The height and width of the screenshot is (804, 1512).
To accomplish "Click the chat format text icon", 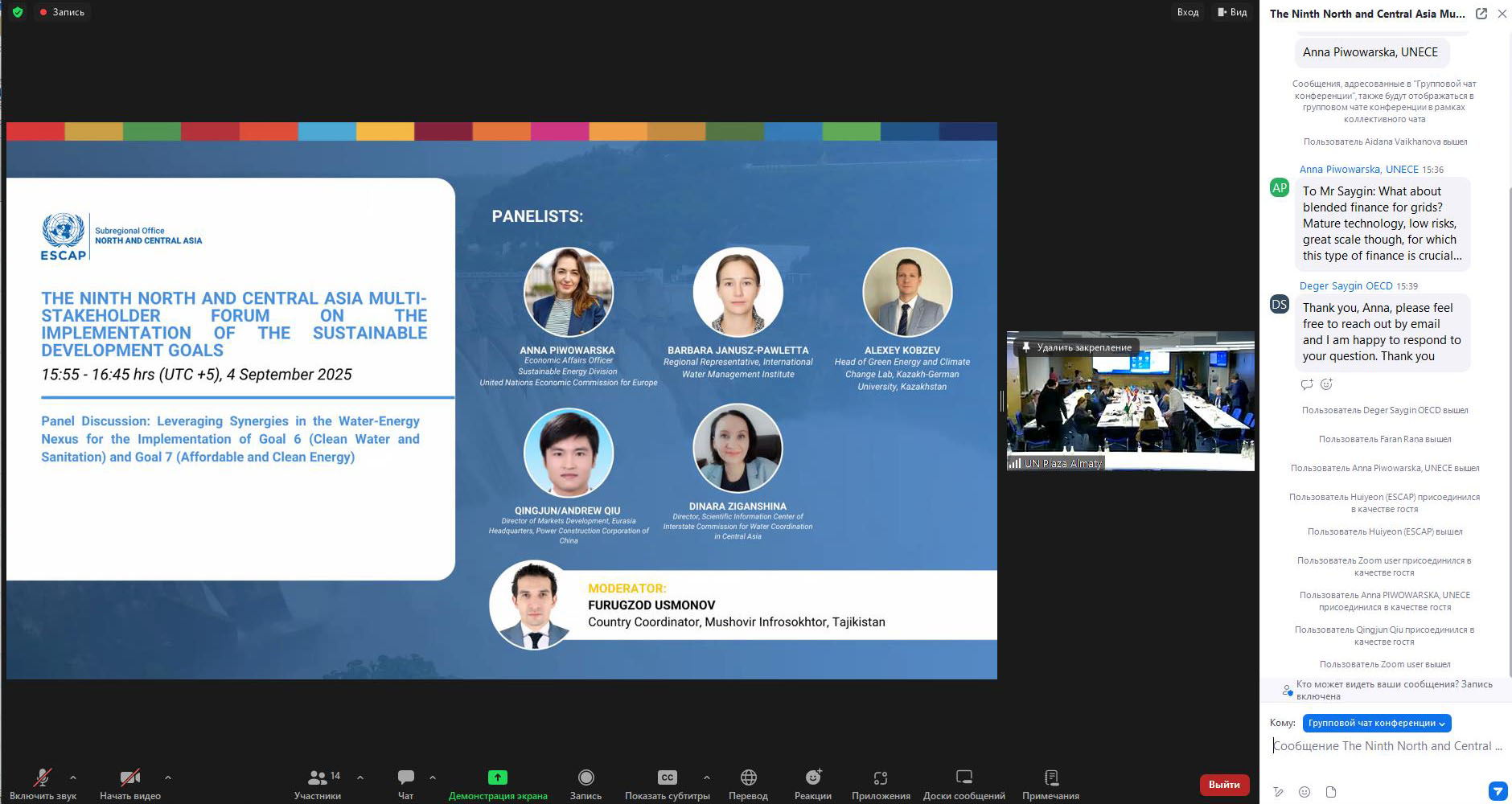I will [1278, 792].
